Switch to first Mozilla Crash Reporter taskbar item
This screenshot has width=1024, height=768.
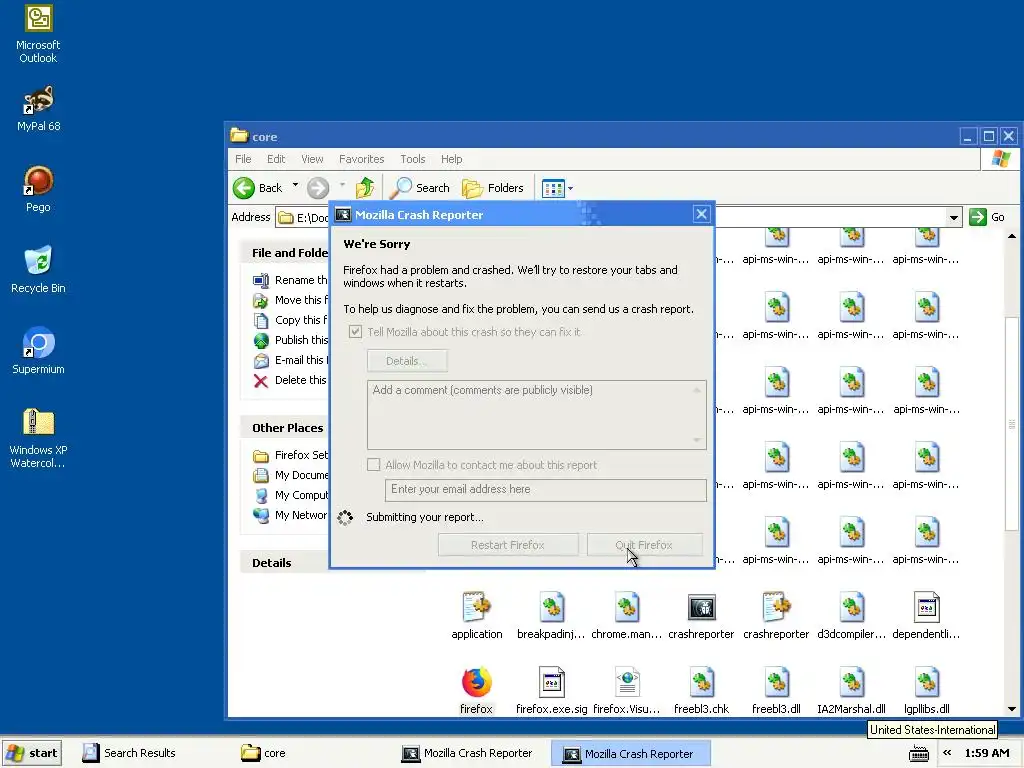coord(468,753)
